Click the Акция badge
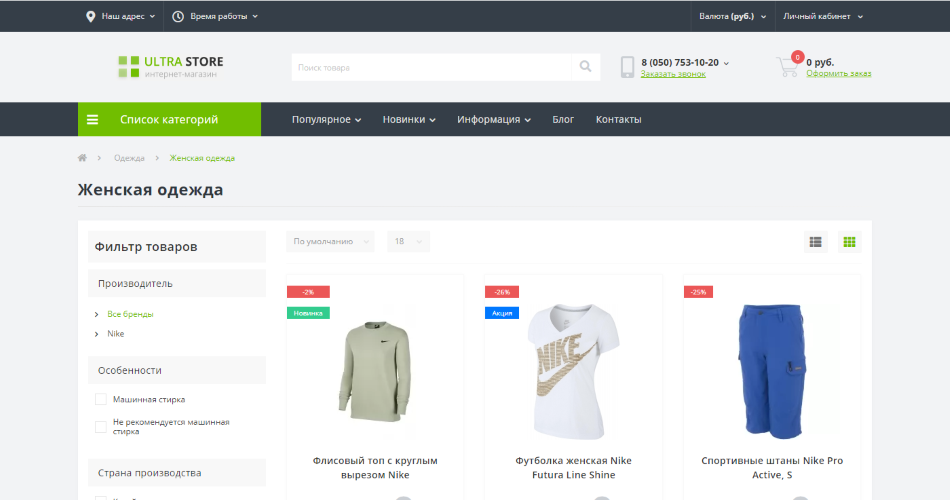This screenshot has height=500, width=950. pos(502,313)
